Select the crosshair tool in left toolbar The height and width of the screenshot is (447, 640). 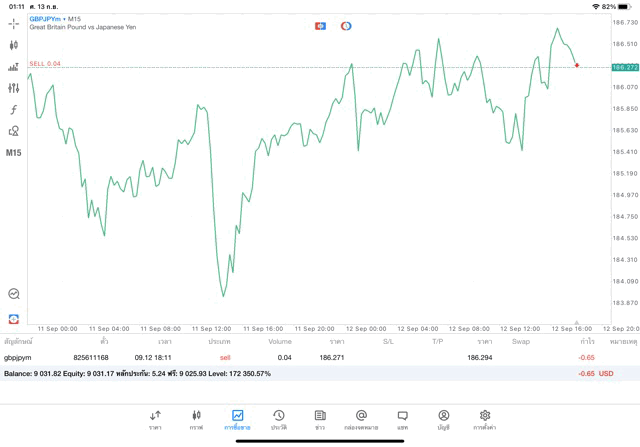(x=14, y=23)
